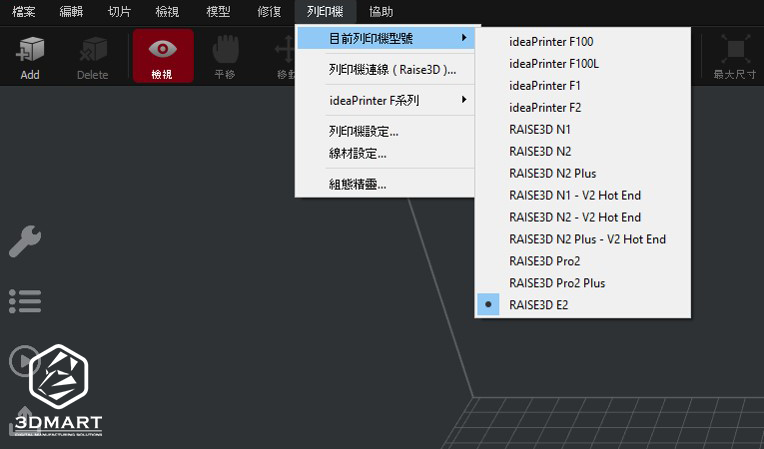The width and height of the screenshot is (764, 449).
Task: Select RAISE3D N2 Plus printer model
Action: click(x=583, y=173)
